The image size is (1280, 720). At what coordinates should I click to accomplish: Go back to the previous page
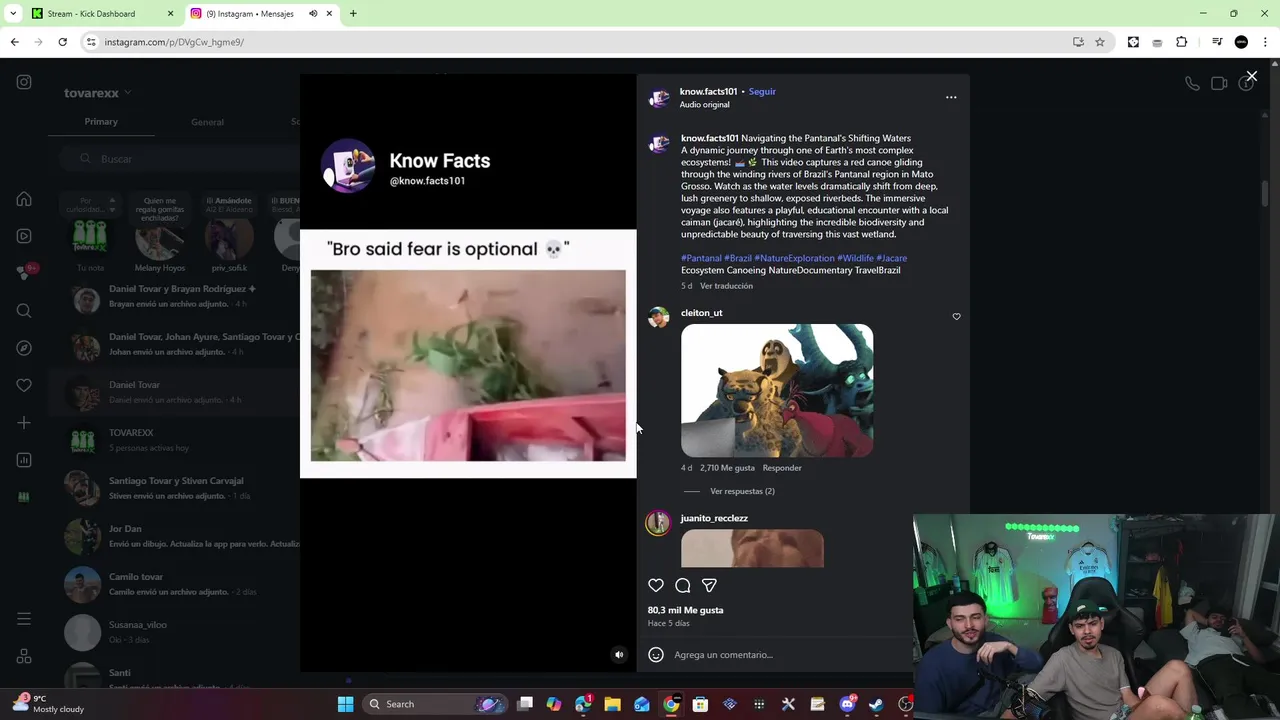[x=14, y=42]
